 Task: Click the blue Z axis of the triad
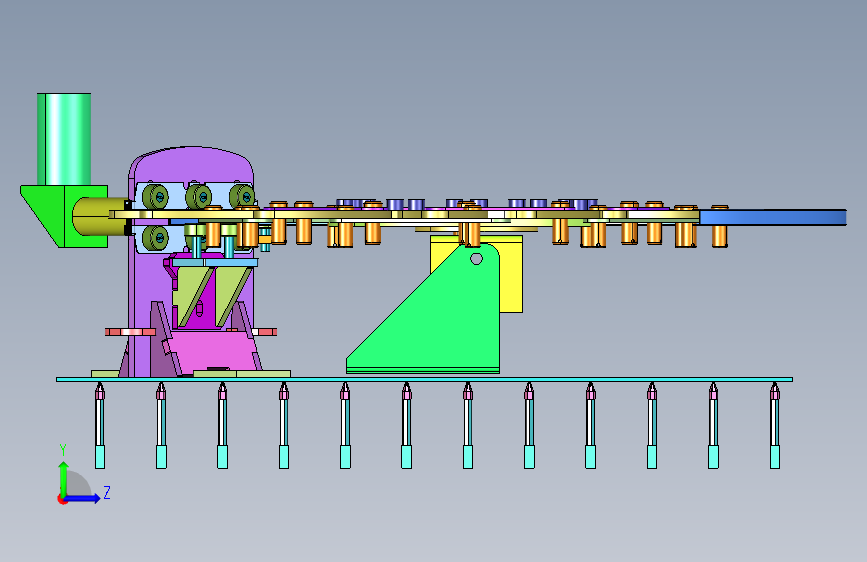pyautogui.click(x=82, y=498)
